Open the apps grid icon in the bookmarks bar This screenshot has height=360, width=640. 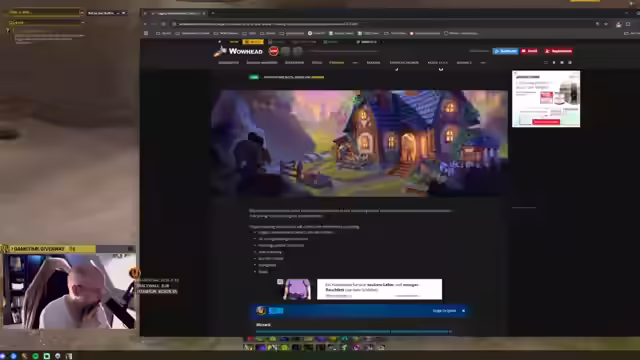[146, 33]
